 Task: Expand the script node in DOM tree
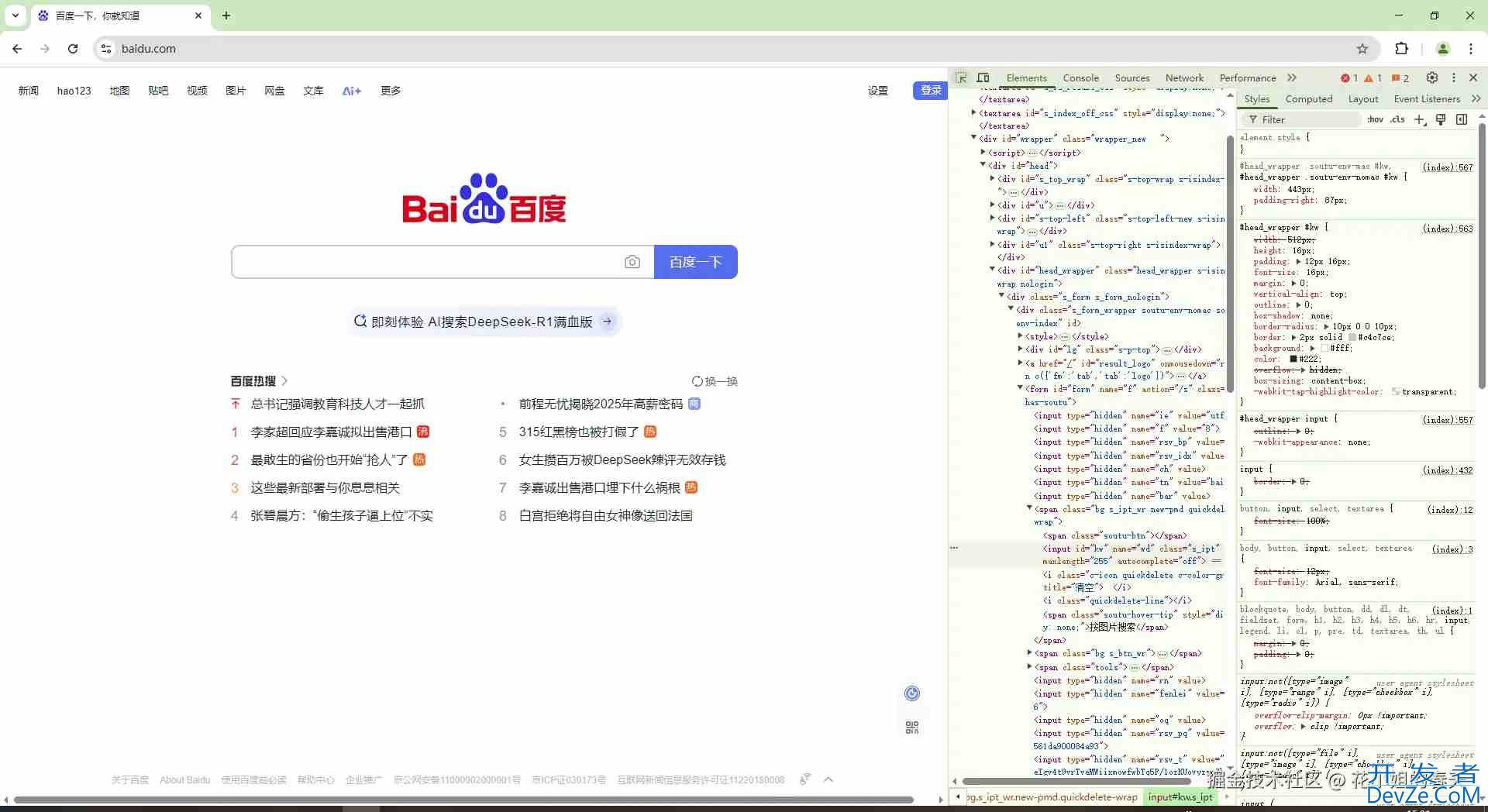point(983,152)
